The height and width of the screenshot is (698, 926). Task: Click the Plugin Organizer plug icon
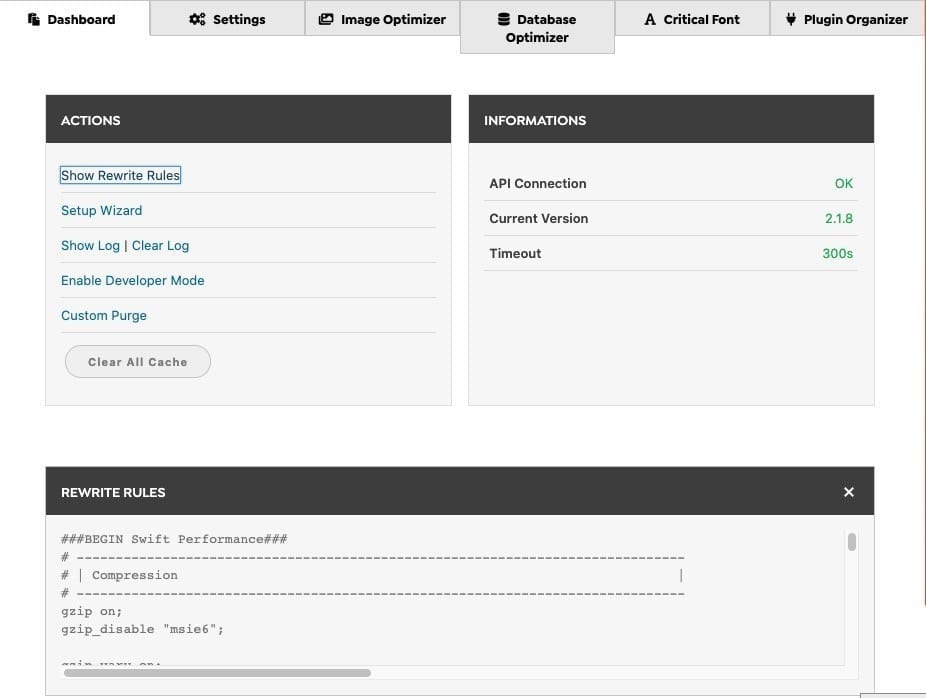(x=791, y=19)
